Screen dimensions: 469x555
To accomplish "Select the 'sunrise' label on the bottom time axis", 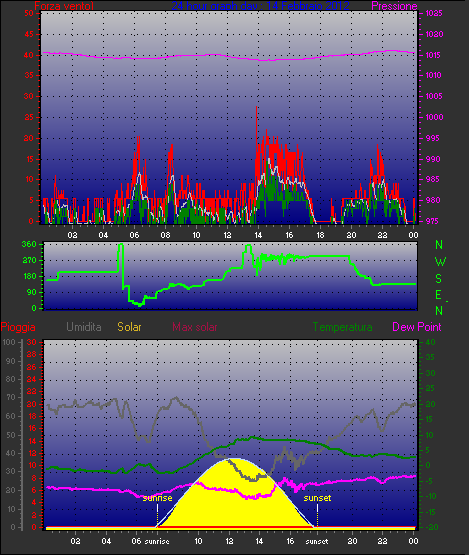I will [x=157, y=541].
